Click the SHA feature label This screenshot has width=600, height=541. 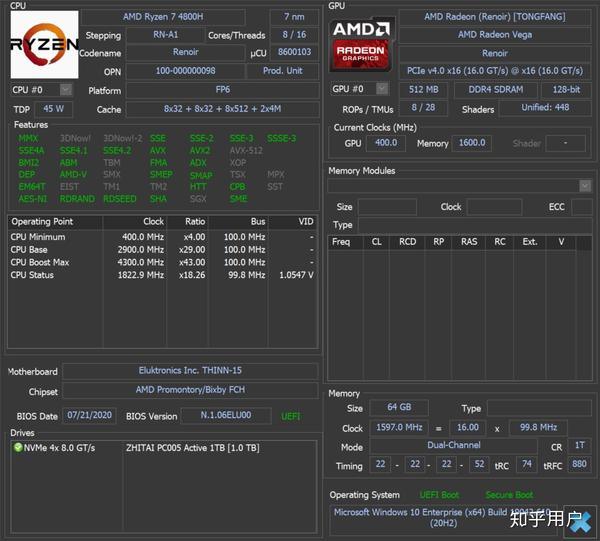[x=158, y=199]
